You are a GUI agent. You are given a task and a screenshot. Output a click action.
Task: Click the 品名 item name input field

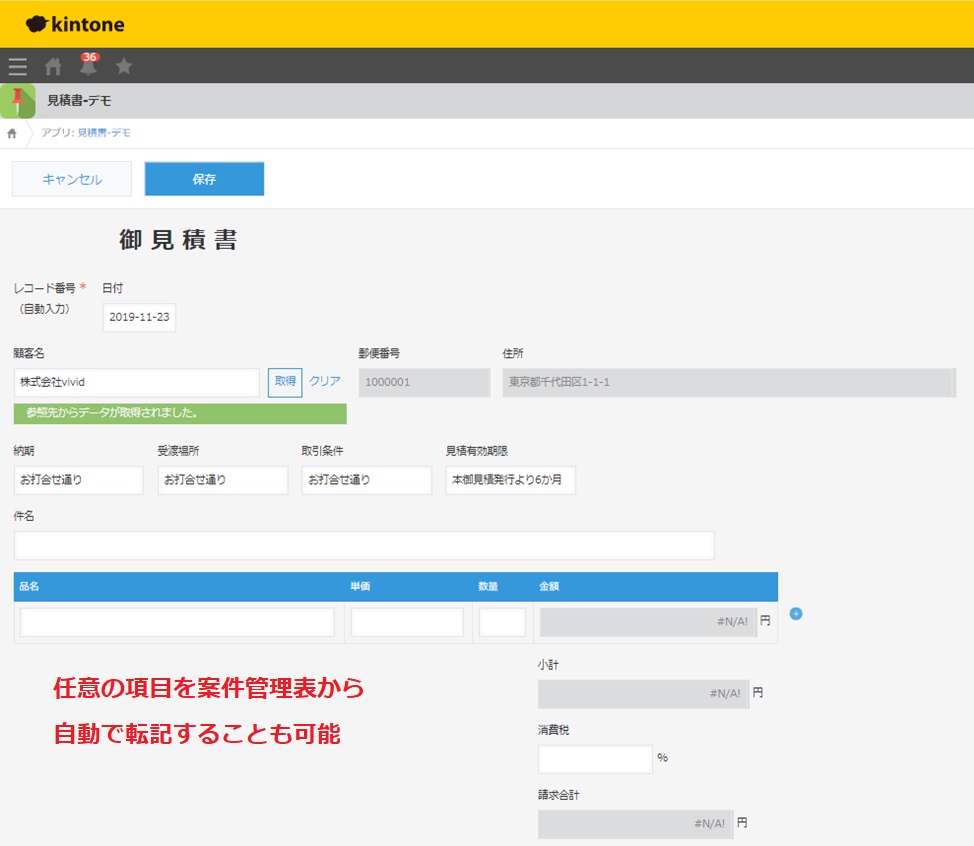pos(176,621)
